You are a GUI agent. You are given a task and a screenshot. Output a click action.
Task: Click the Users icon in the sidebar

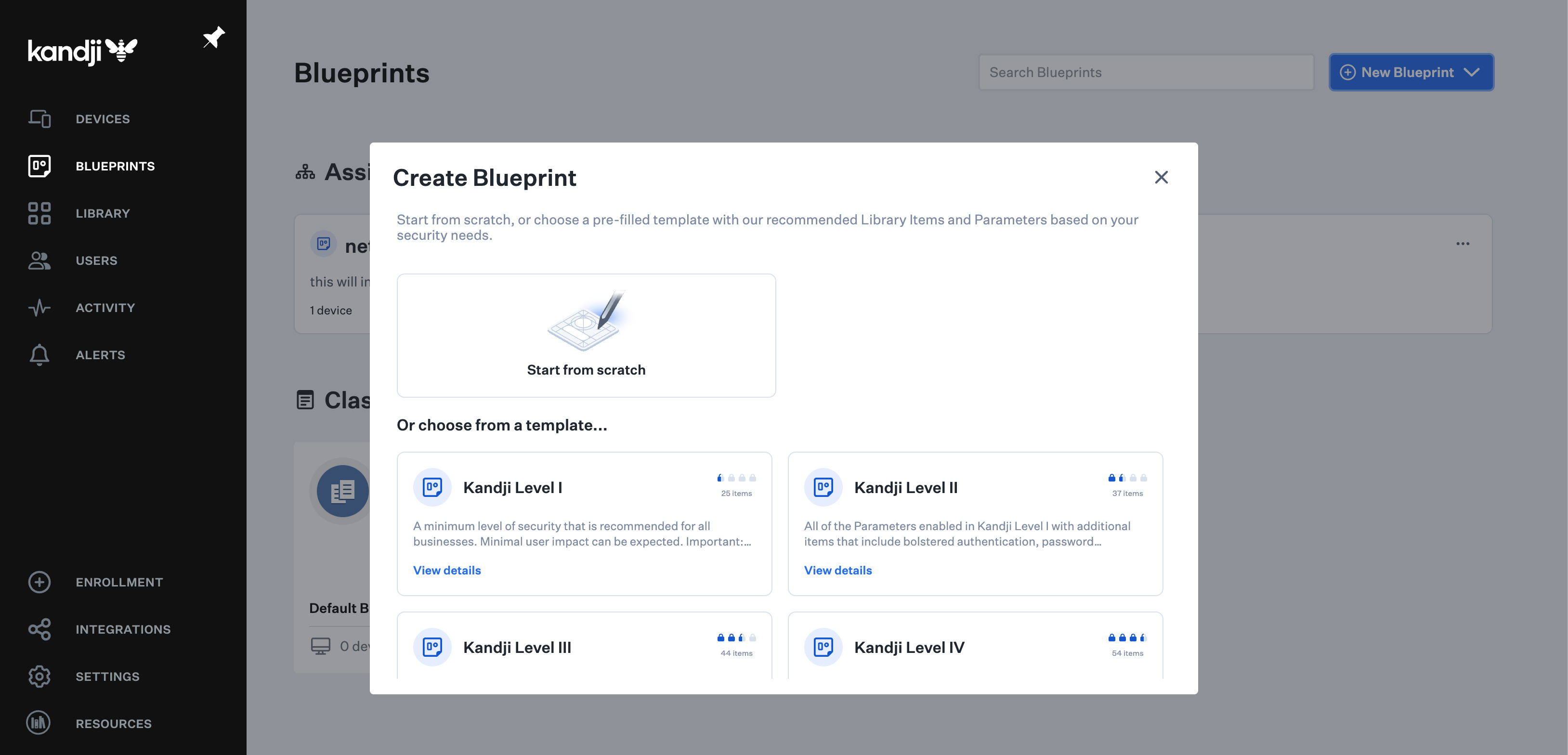(39, 260)
